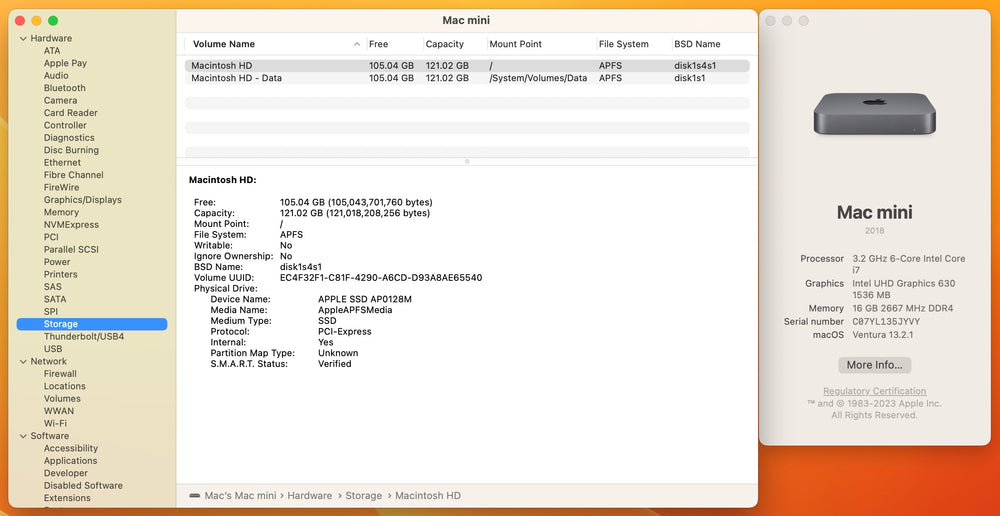Sort by the Capacity column header
The width and height of the screenshot is (1000, 516).
(445, 44)
